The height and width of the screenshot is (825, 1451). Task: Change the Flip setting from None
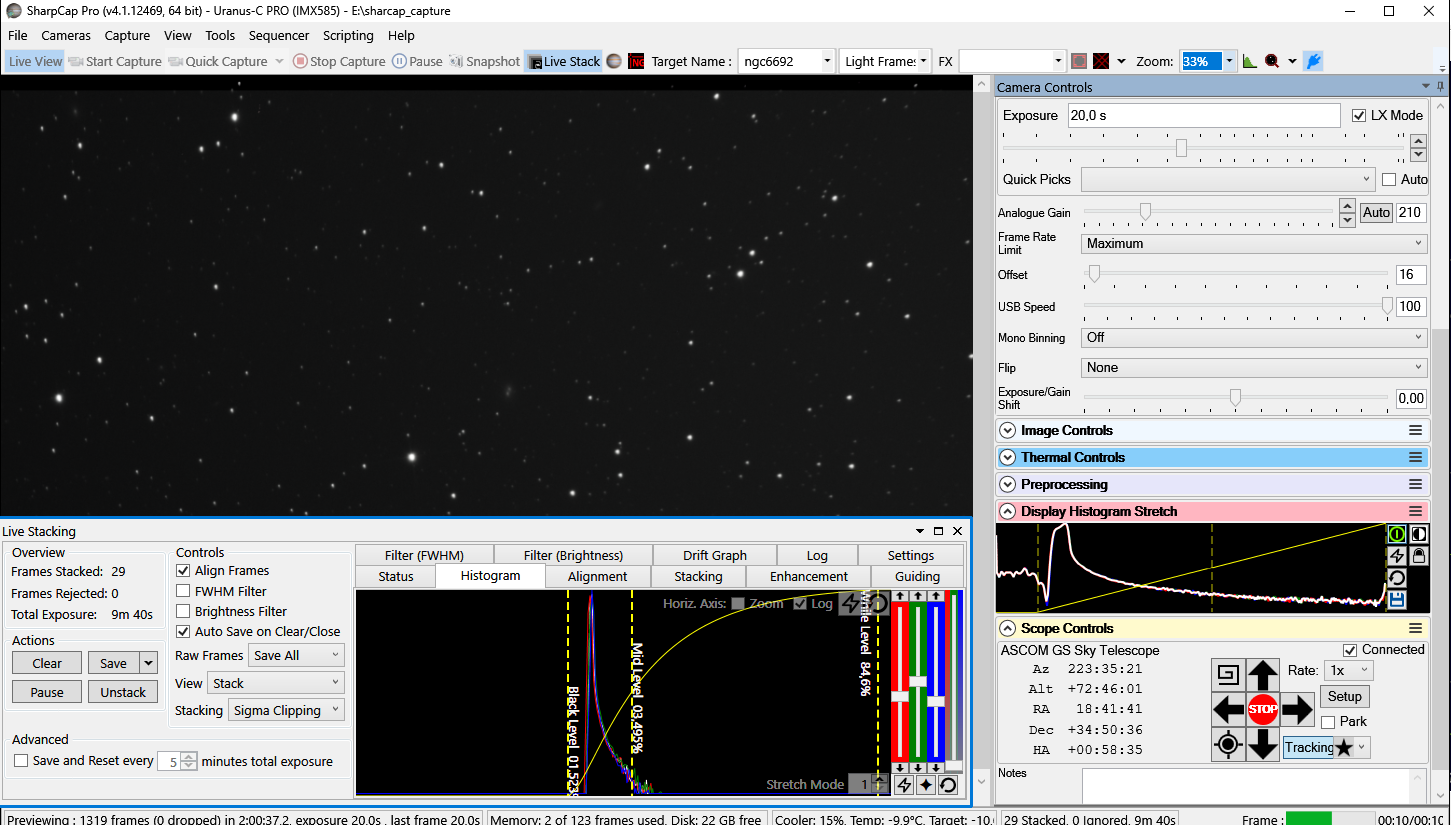[x=1252, y=367]
